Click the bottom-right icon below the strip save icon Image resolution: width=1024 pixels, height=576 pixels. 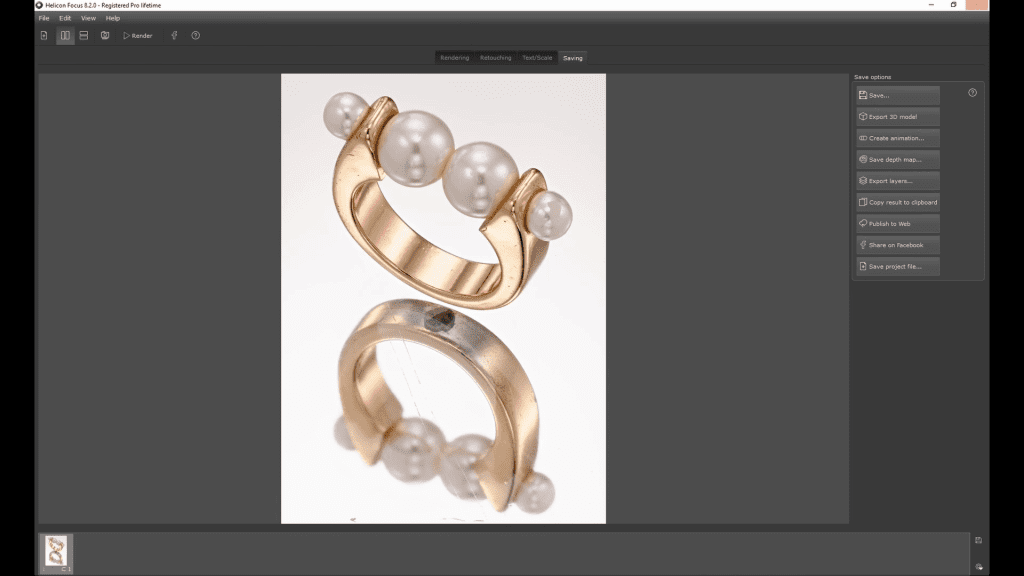click(978, 567)
